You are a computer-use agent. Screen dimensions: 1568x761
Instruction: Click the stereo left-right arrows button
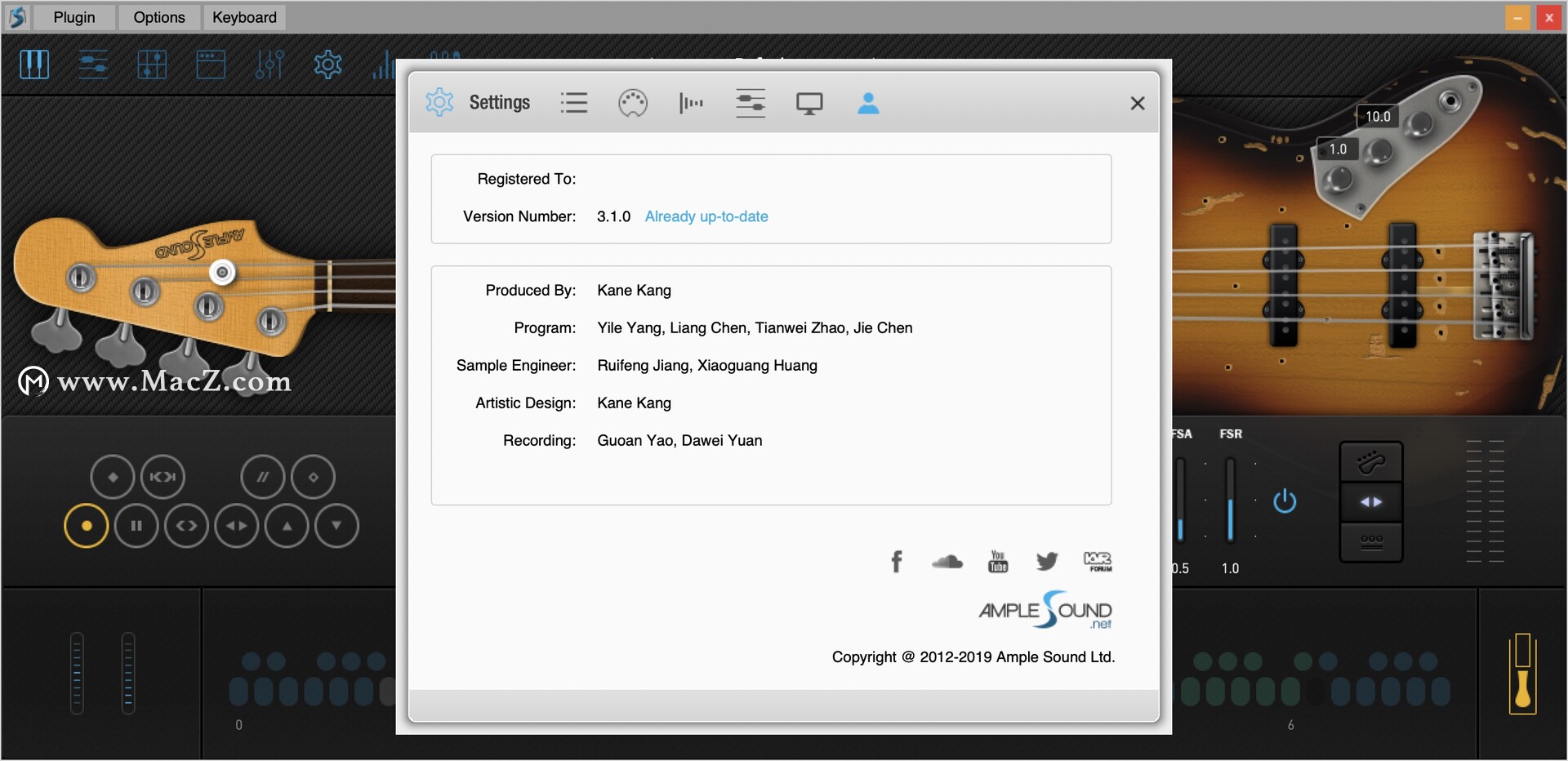[x=1371, y=502]
